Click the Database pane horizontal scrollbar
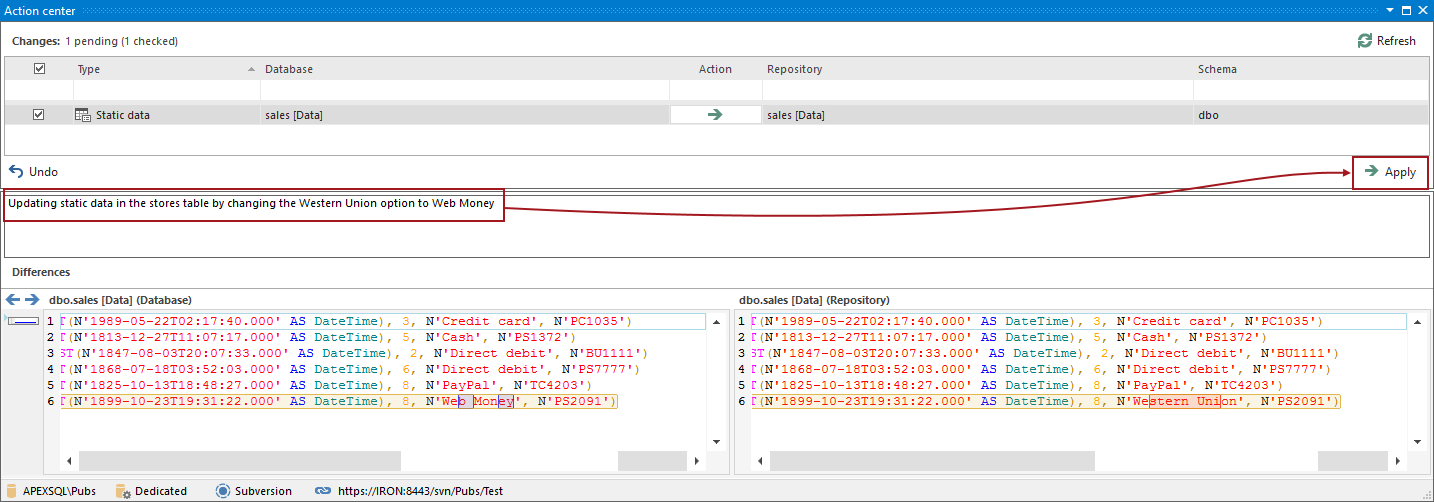This screenshot has height=502, width=1434. [x=240, y=461]
